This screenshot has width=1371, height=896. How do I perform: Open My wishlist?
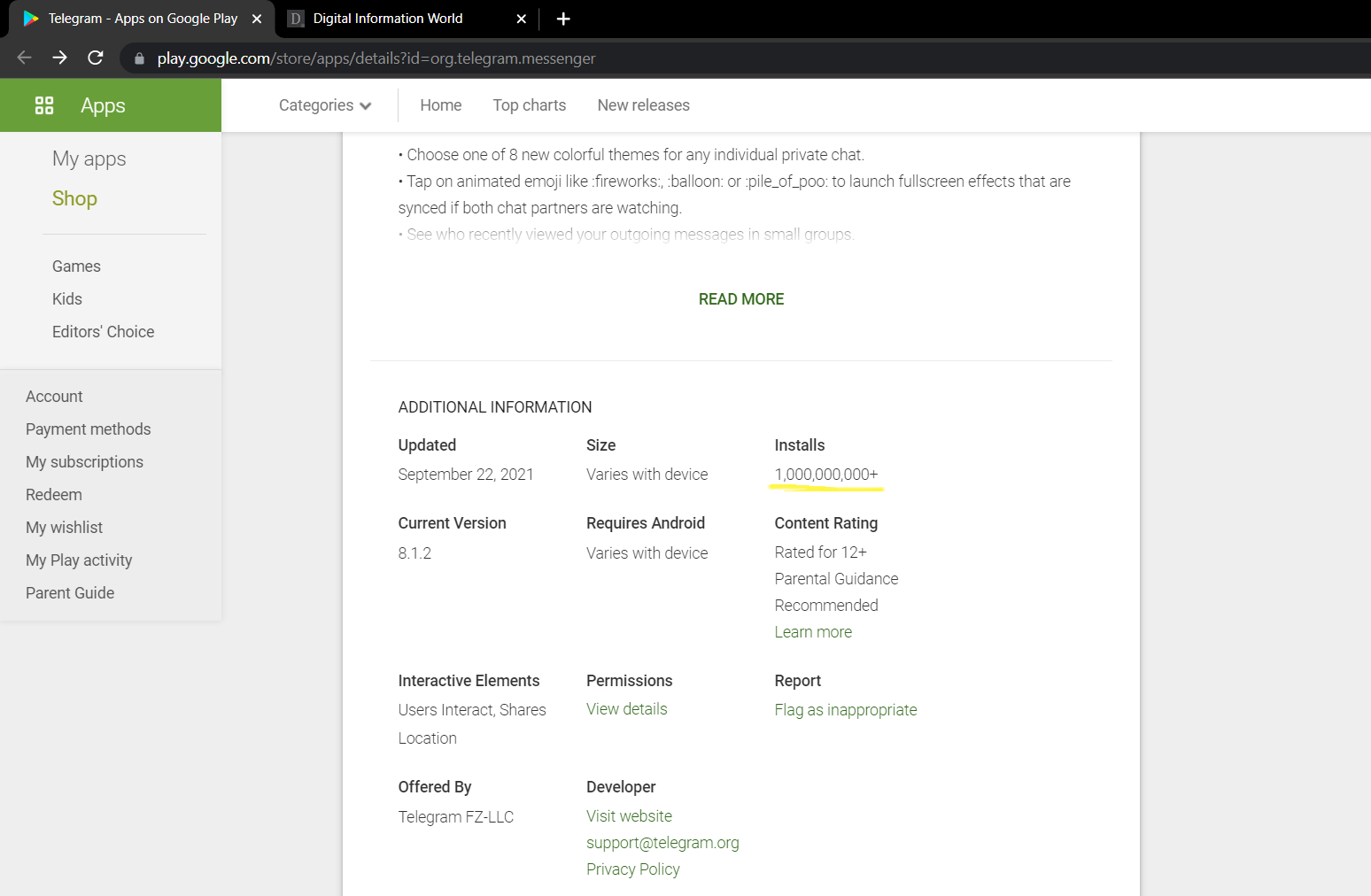(x=64, y=528)
